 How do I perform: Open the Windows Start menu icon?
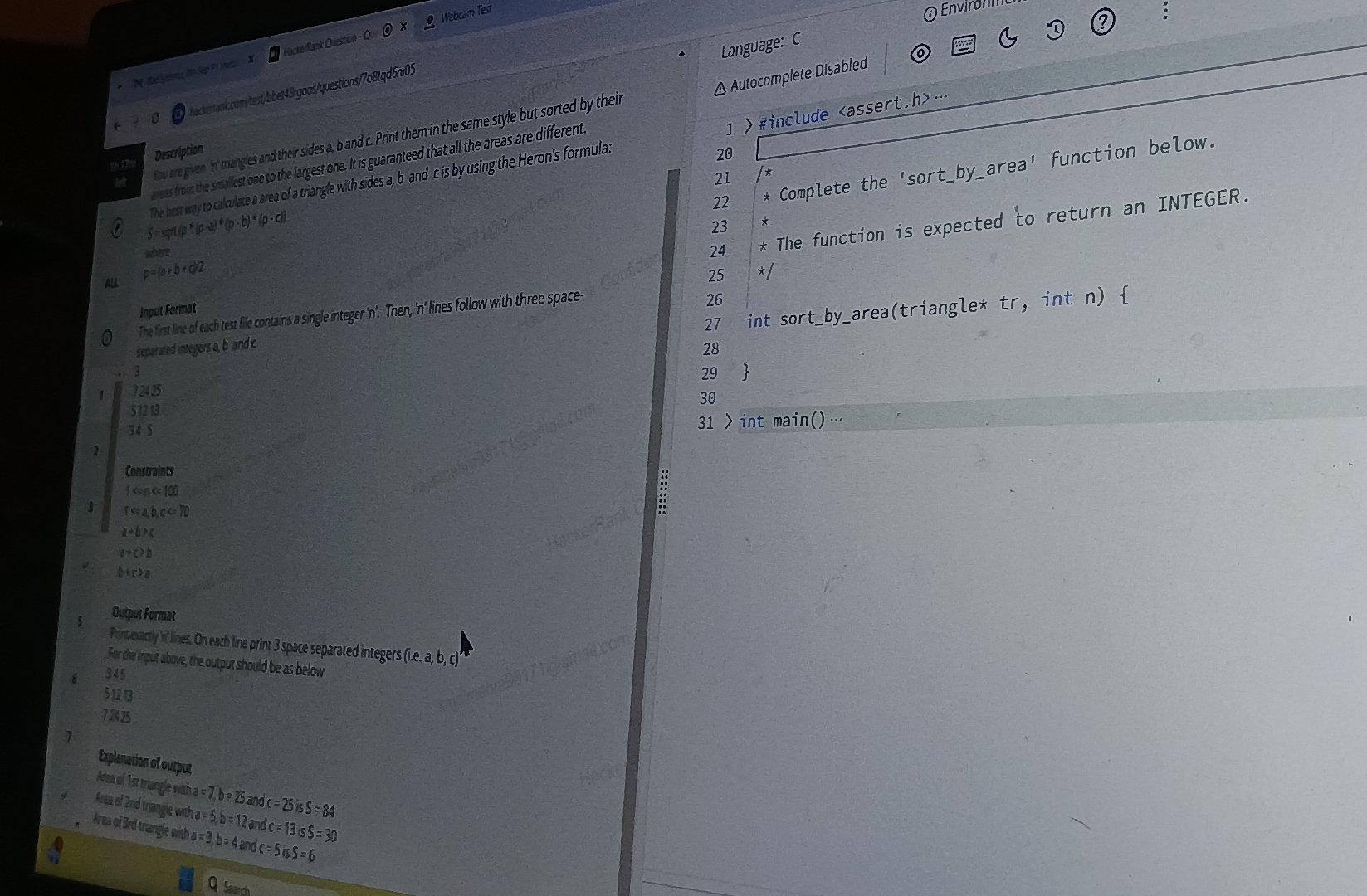coord(186,880)
